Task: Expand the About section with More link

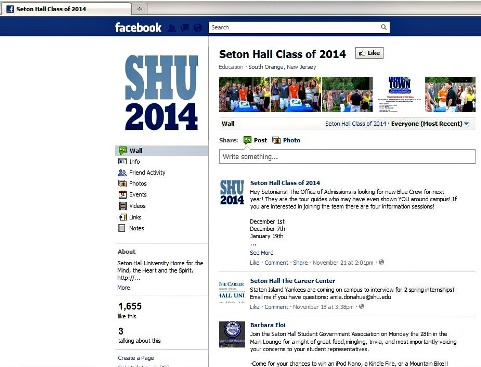Action: pyautogui.click(x=124, y=287)
